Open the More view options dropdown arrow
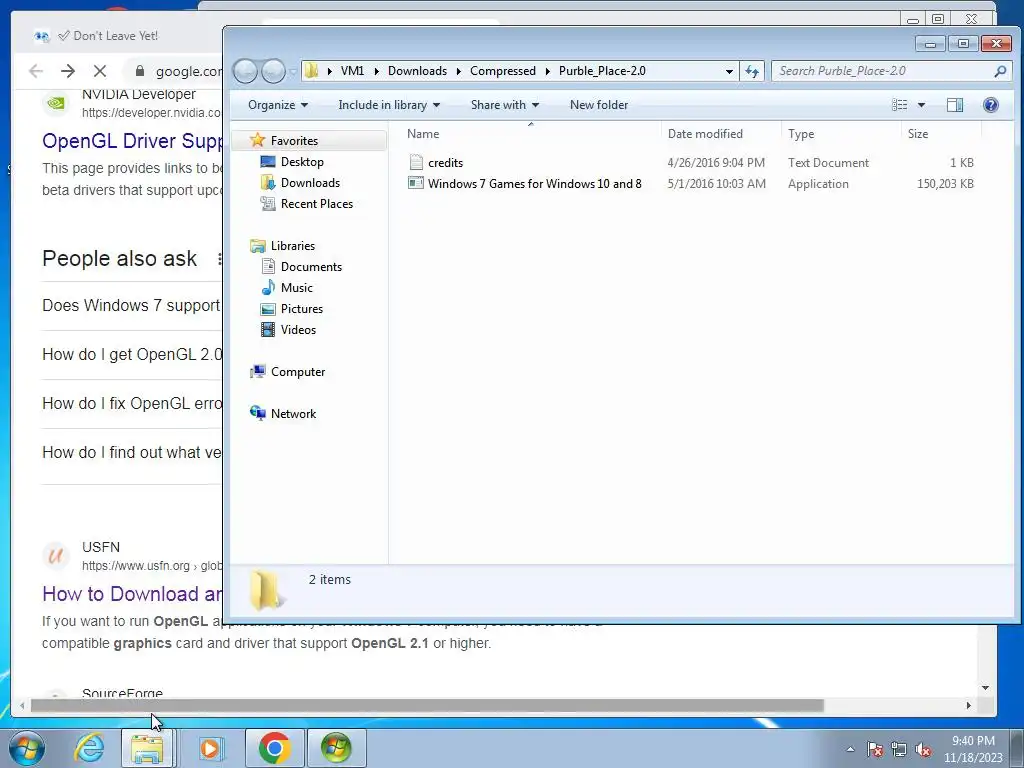Viewport: 1024px width, 768px height. click(921, 104)
